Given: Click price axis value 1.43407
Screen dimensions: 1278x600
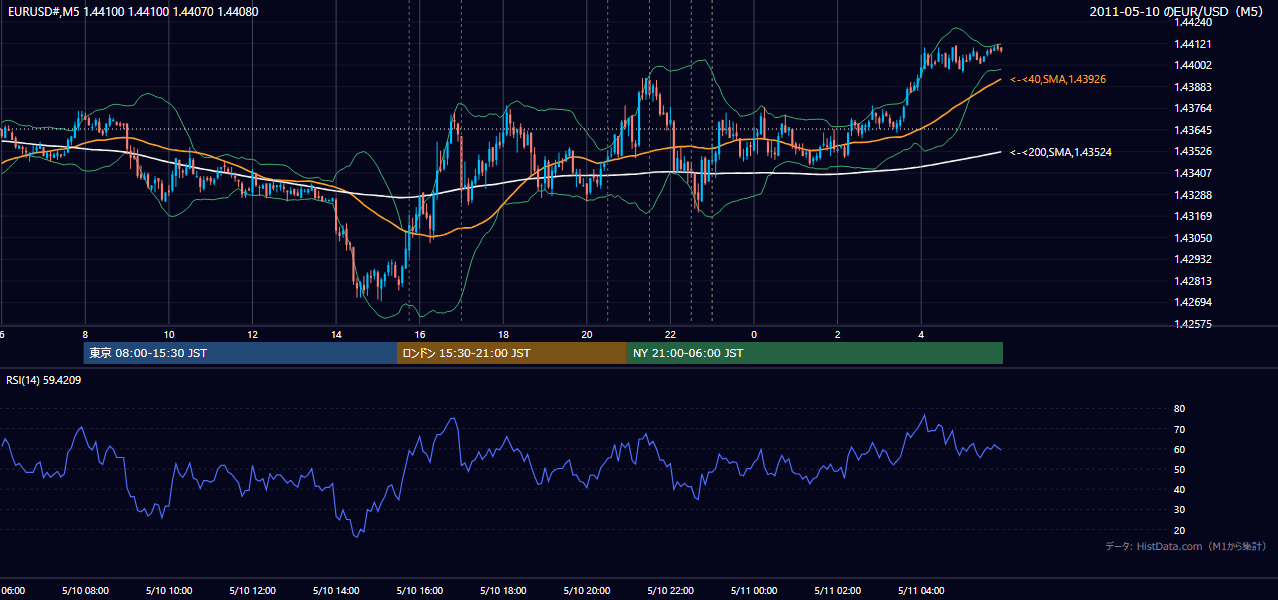Looking at the screenshot, I should [x=1192, y=173].
